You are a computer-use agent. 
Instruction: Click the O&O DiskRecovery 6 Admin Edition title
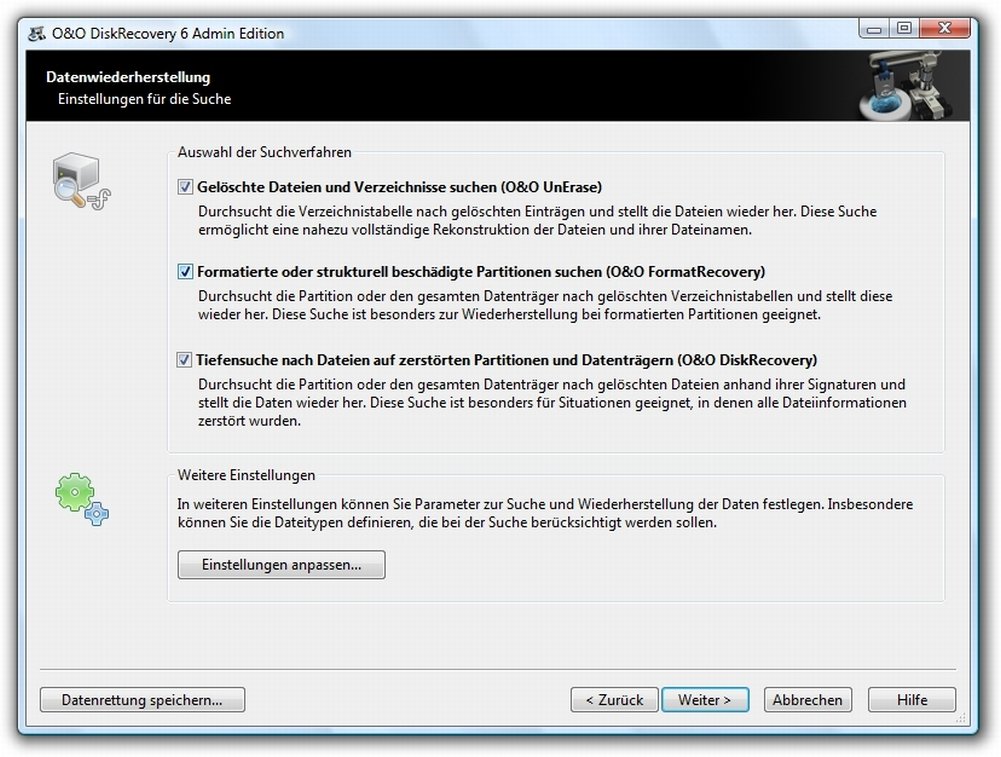[x=168, y=33]
